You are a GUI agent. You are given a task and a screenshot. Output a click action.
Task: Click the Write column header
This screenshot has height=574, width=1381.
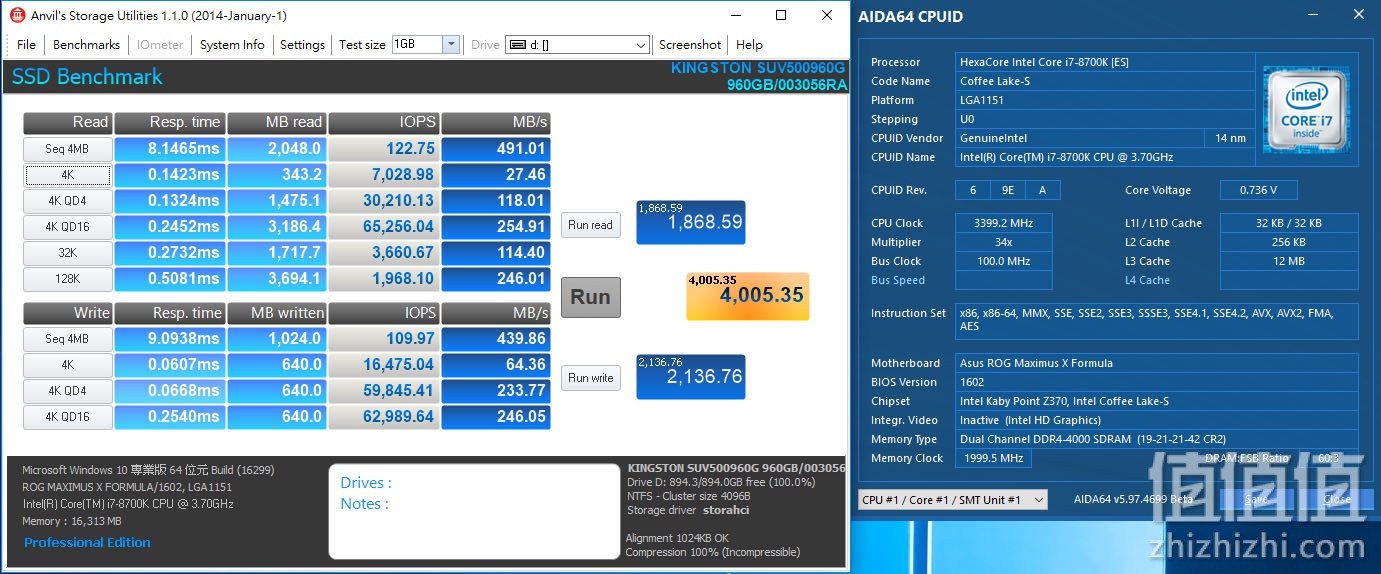[x=67, y=313]
